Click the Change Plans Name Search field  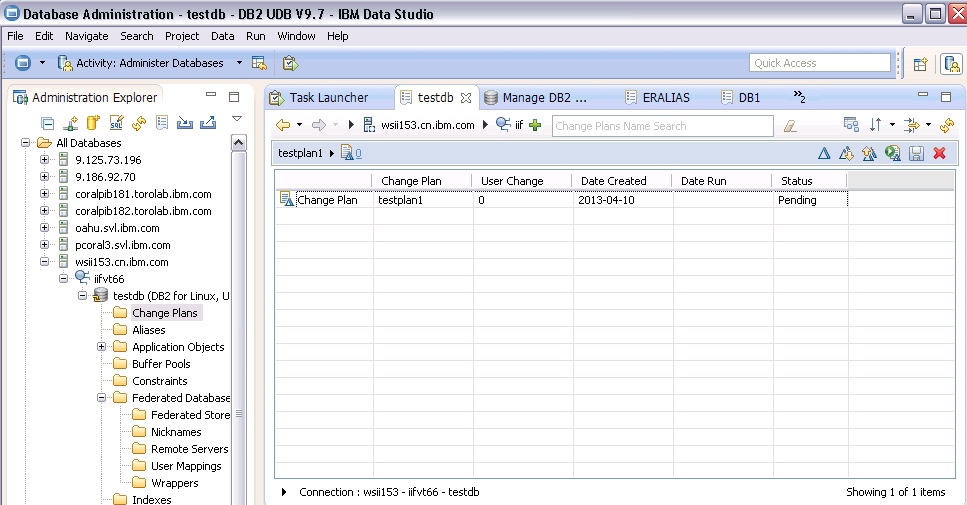662,126
